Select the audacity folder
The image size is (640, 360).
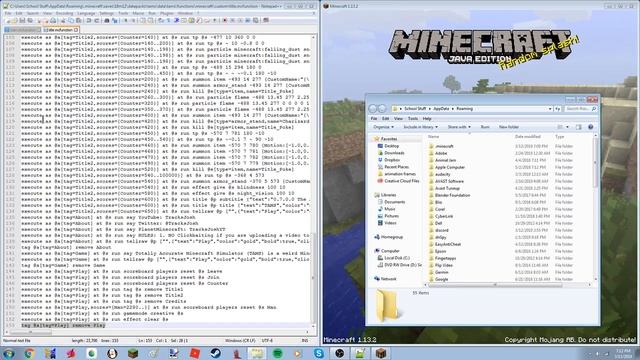[x=442, y=174]
